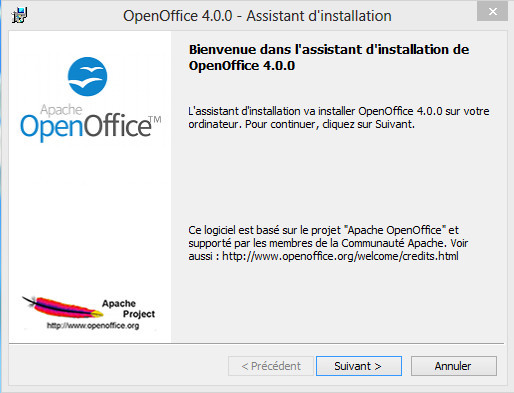Click 'OpenOffice 4.0.0' in the heading's second line
Screen dimensions: 514x393
(x=242, y=65)
